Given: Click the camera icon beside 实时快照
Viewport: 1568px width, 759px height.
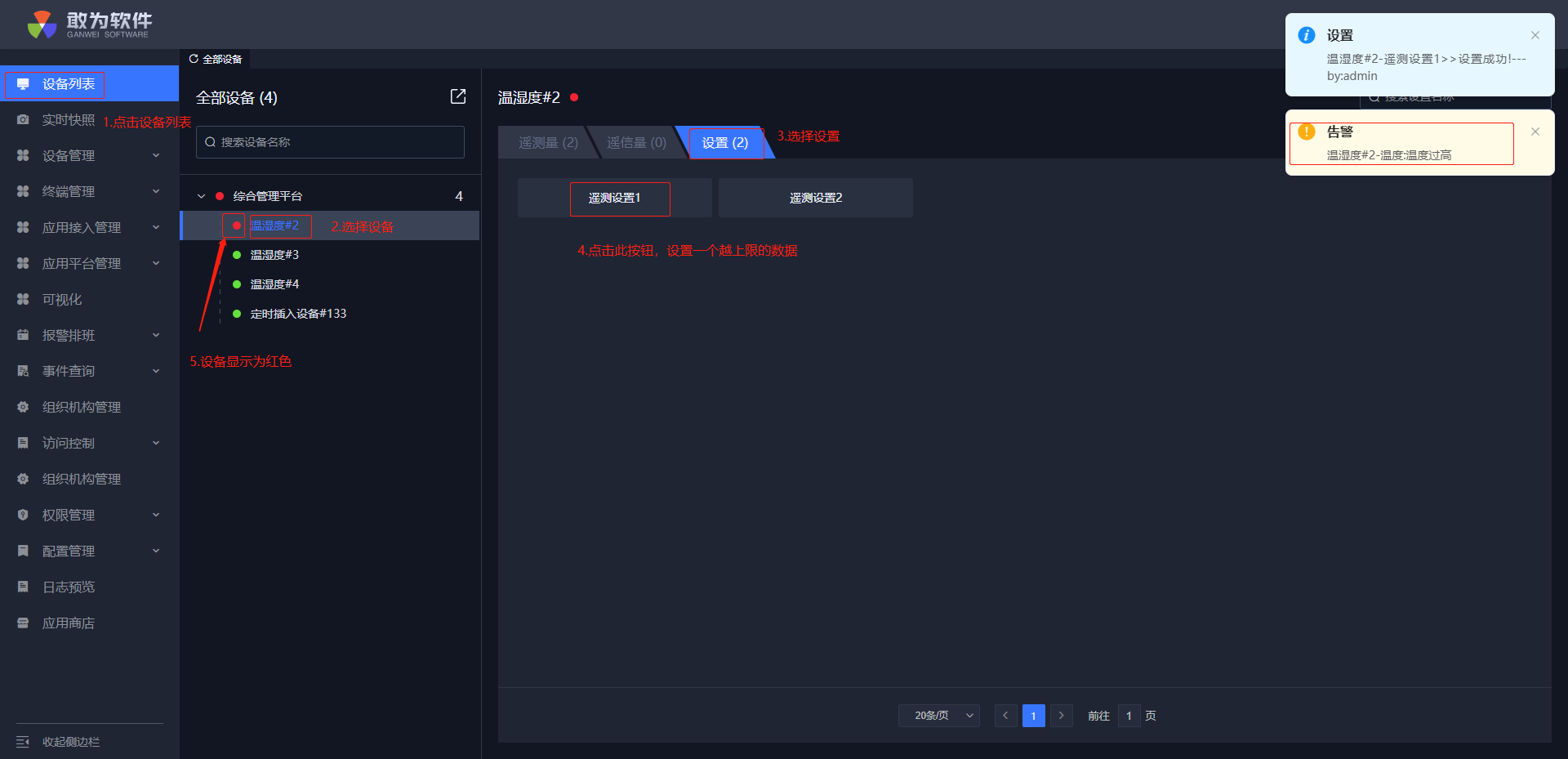Looking at the screenshot, I should click(x=23, y=120).
